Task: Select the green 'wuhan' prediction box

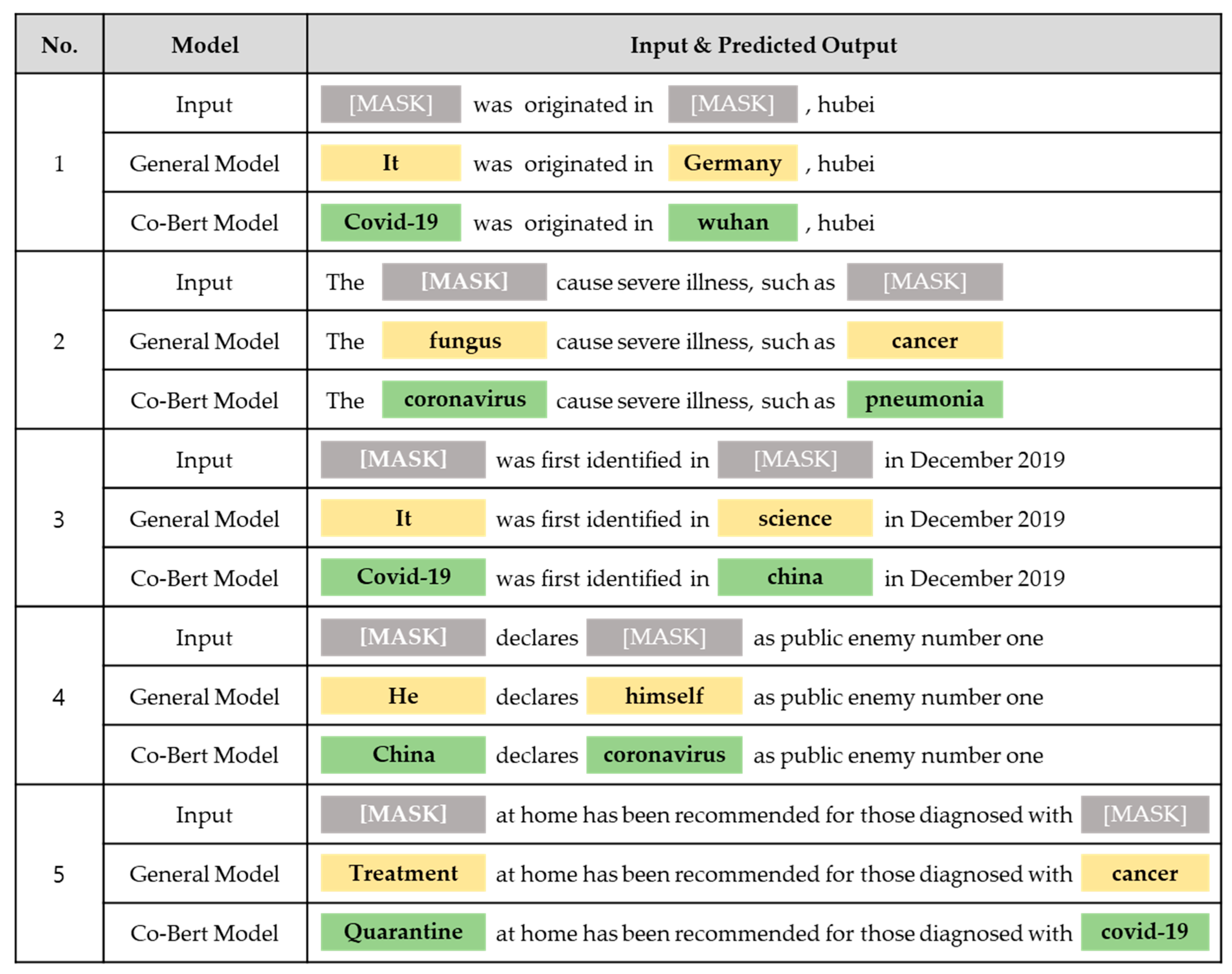Action: click(733, 222)
